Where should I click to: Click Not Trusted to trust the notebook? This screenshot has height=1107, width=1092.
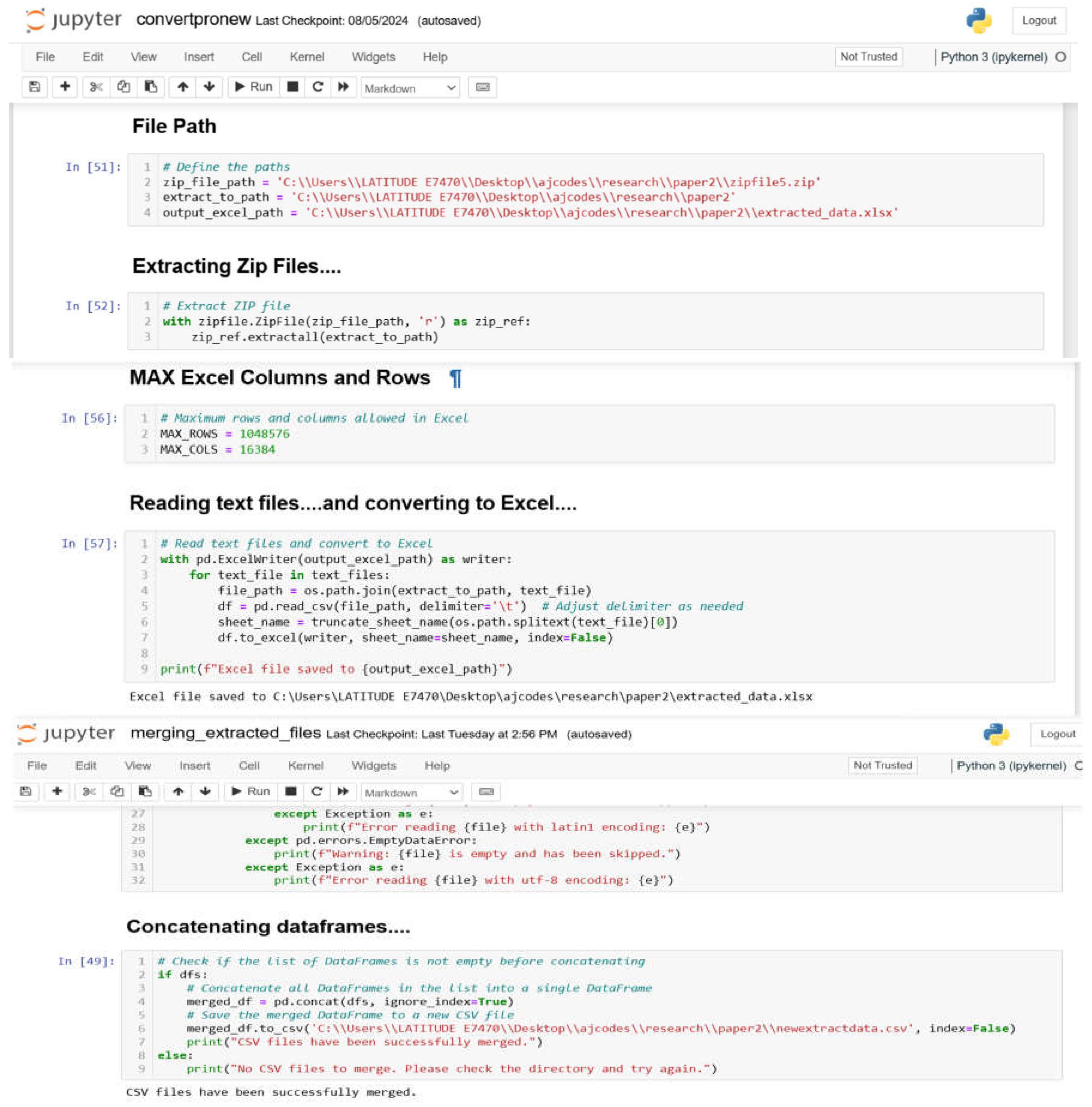pyautogui.click(x=869, y=57)
